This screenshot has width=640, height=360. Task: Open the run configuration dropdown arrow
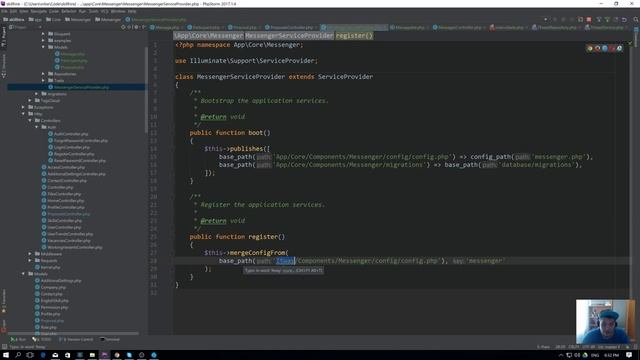pyautogui.click(x=546, y=19)
